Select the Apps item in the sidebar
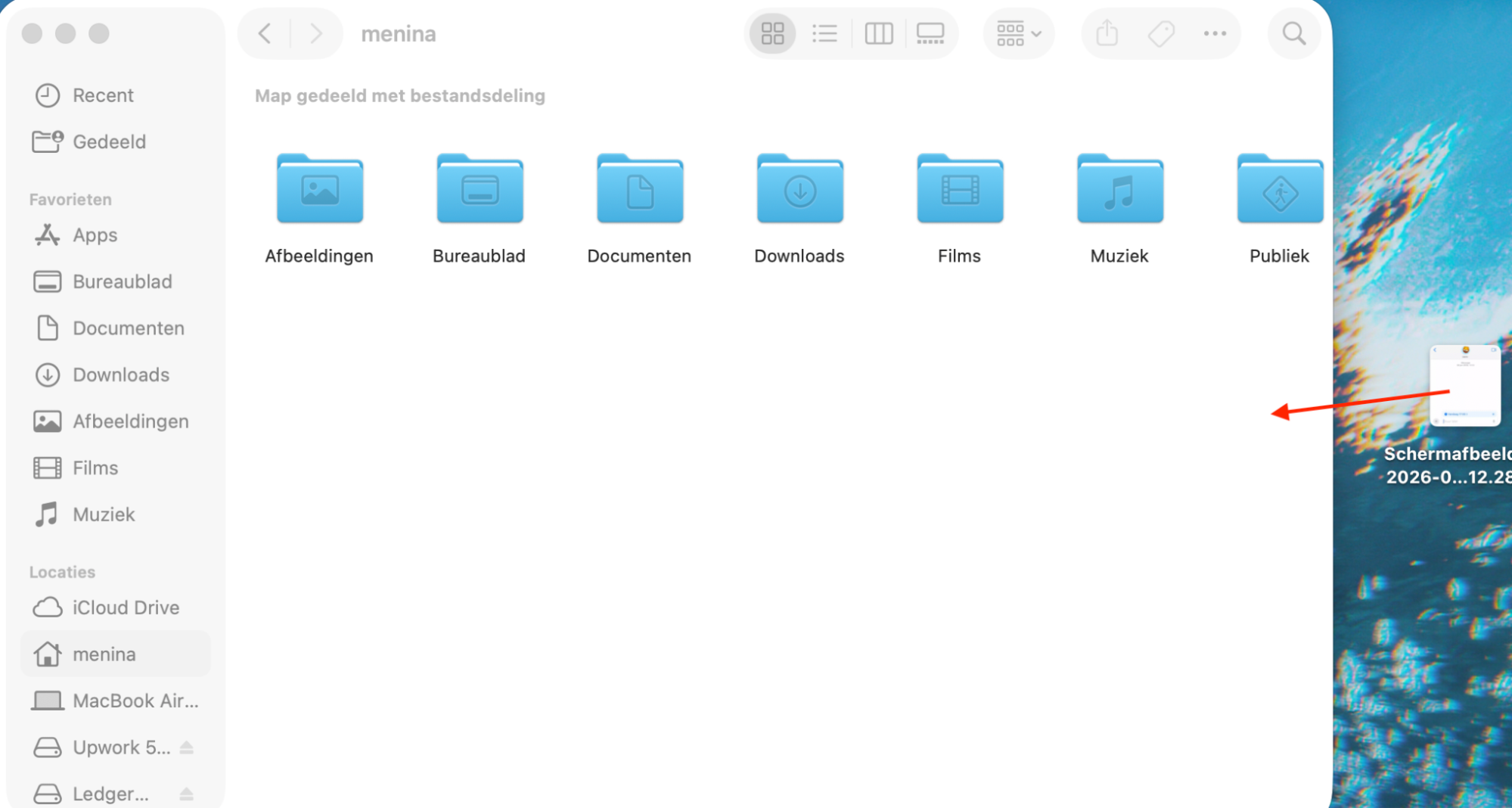The image size is (1512, 808). tap(95, 235)
